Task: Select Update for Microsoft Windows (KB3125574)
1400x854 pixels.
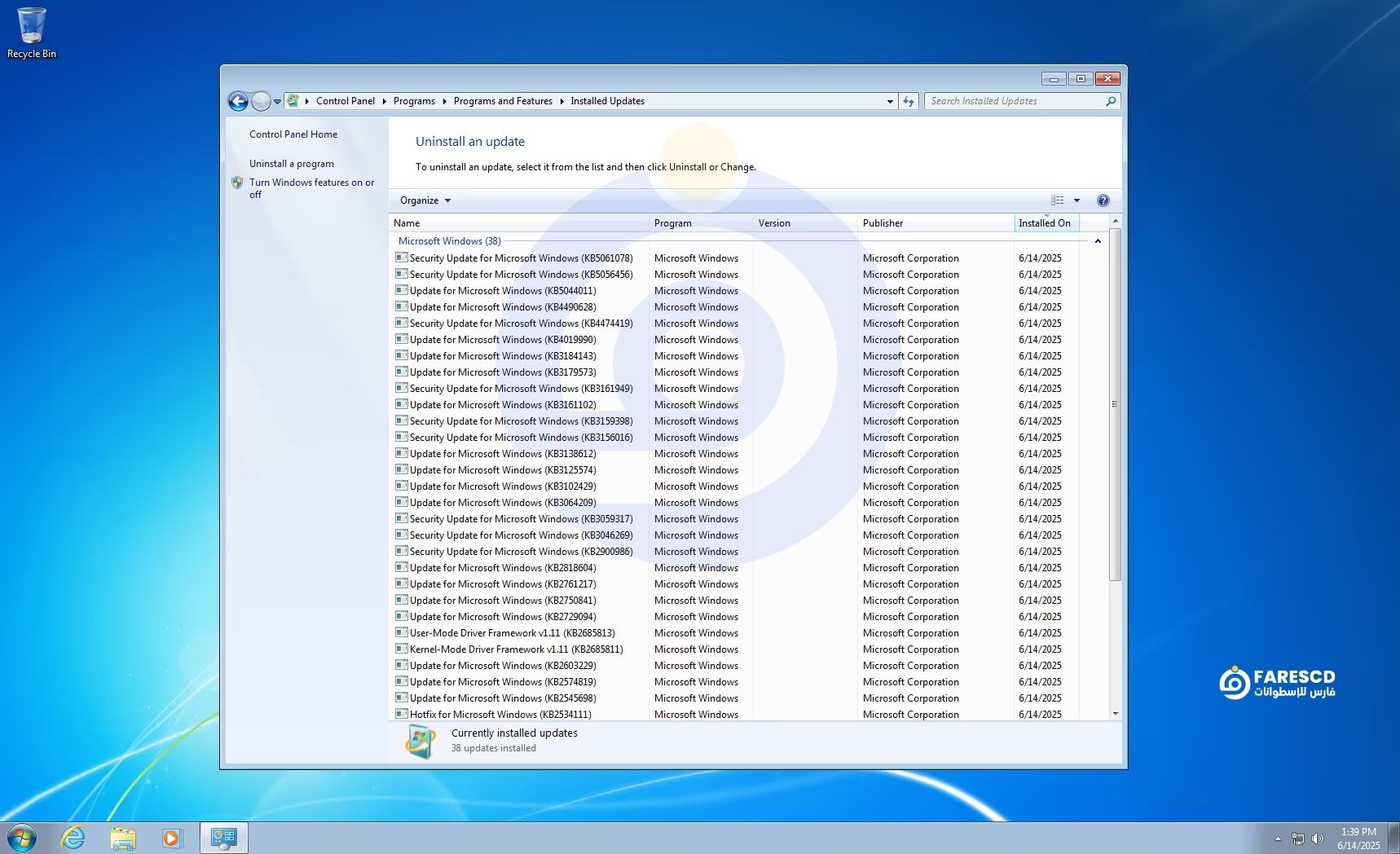Action: [x=503, y=470]
